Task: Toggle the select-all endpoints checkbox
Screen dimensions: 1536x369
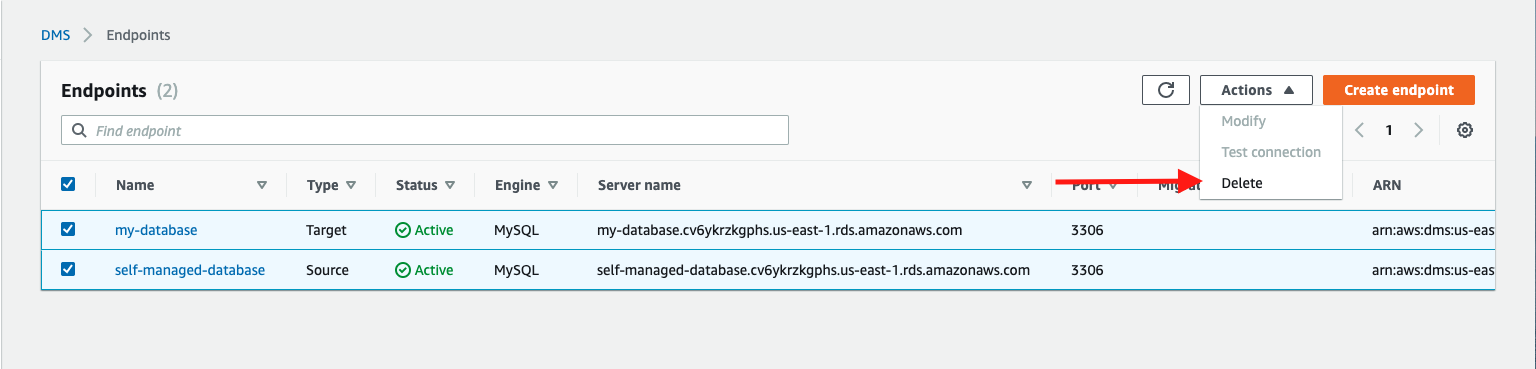Action: pos(68,184)
